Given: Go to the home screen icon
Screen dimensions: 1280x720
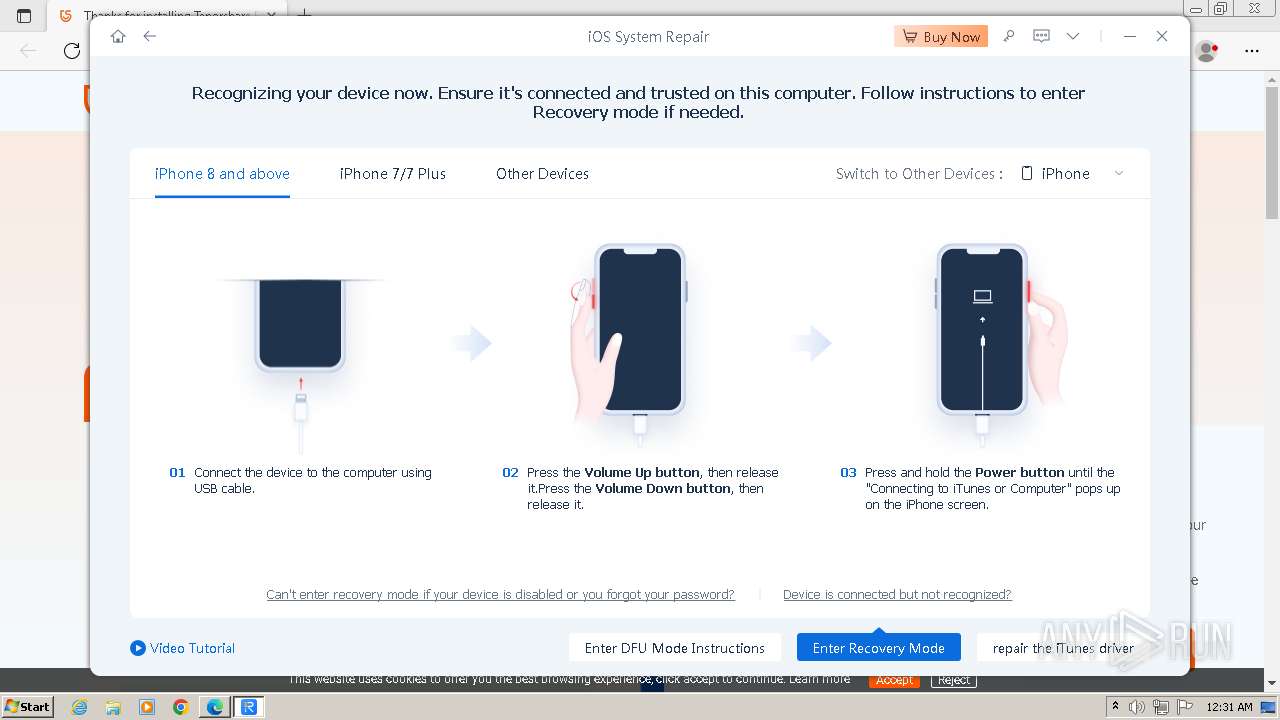Looking at the screenshot, I should (x=118, y=36).
